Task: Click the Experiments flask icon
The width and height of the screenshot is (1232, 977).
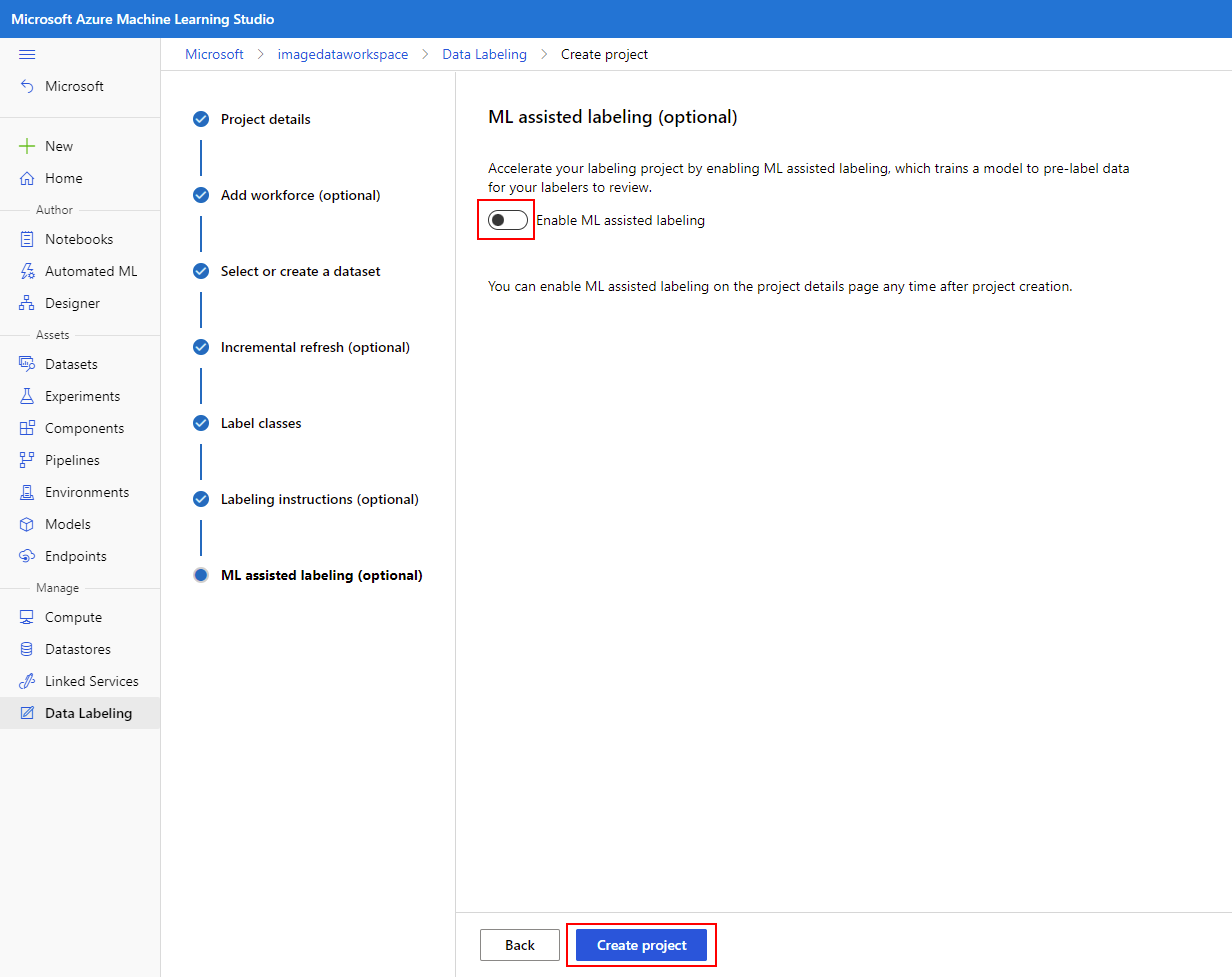Action: point(27,396)
